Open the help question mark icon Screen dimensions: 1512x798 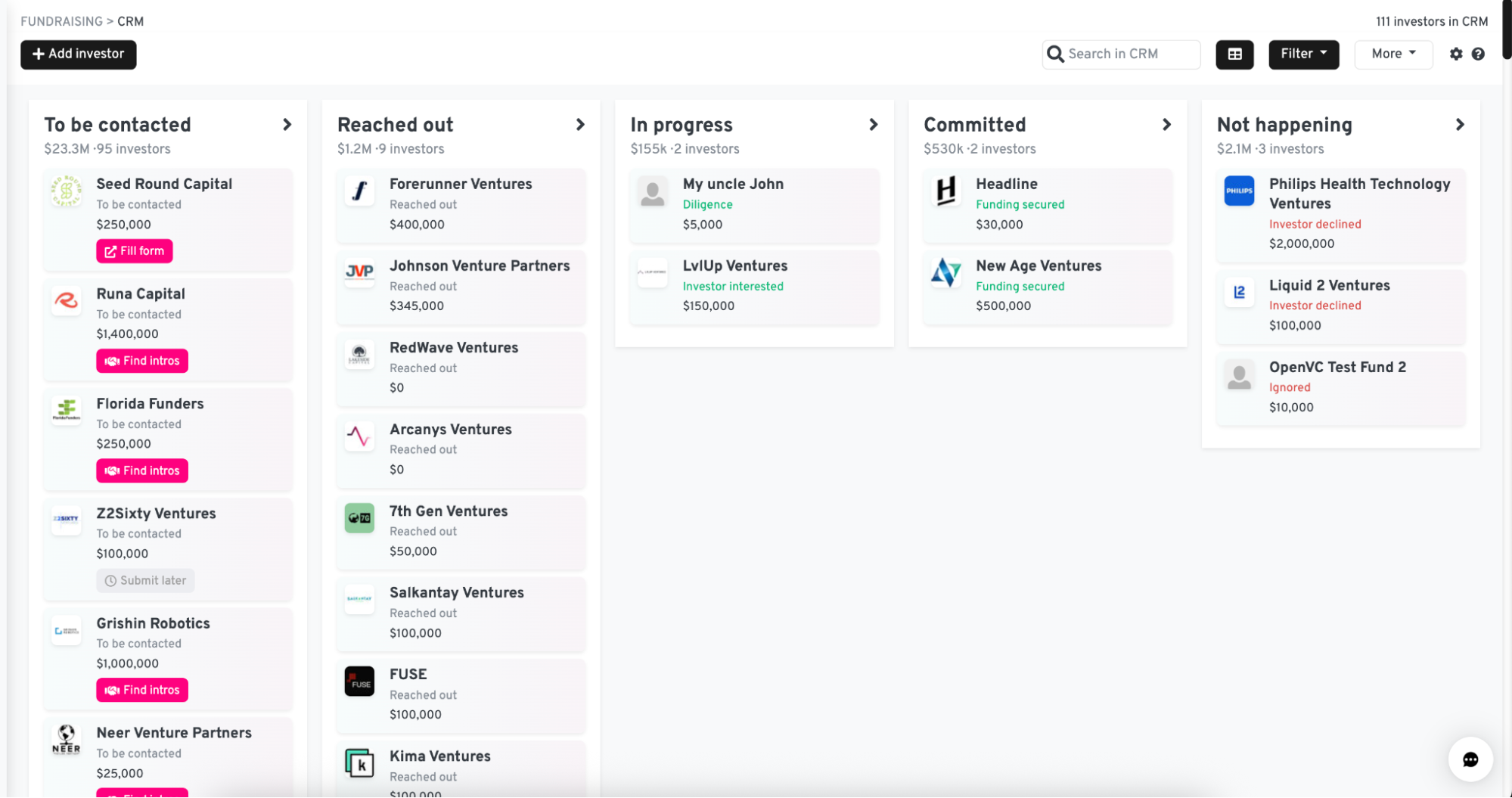1478,54
